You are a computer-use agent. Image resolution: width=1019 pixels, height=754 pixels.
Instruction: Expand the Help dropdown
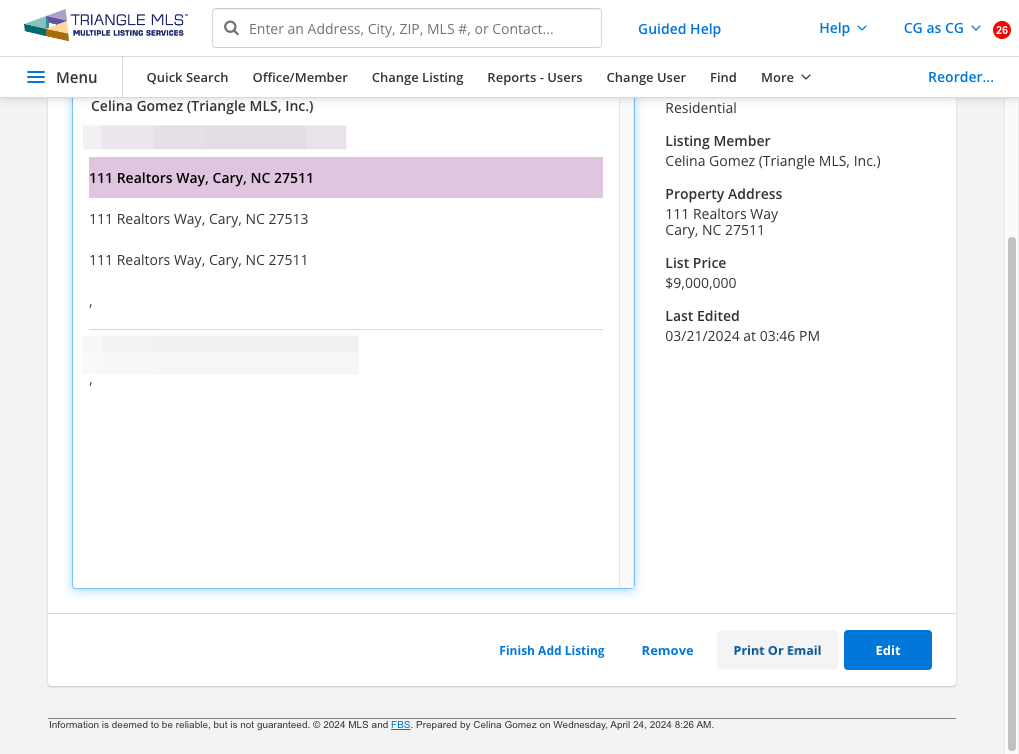(x=842, y=28)
